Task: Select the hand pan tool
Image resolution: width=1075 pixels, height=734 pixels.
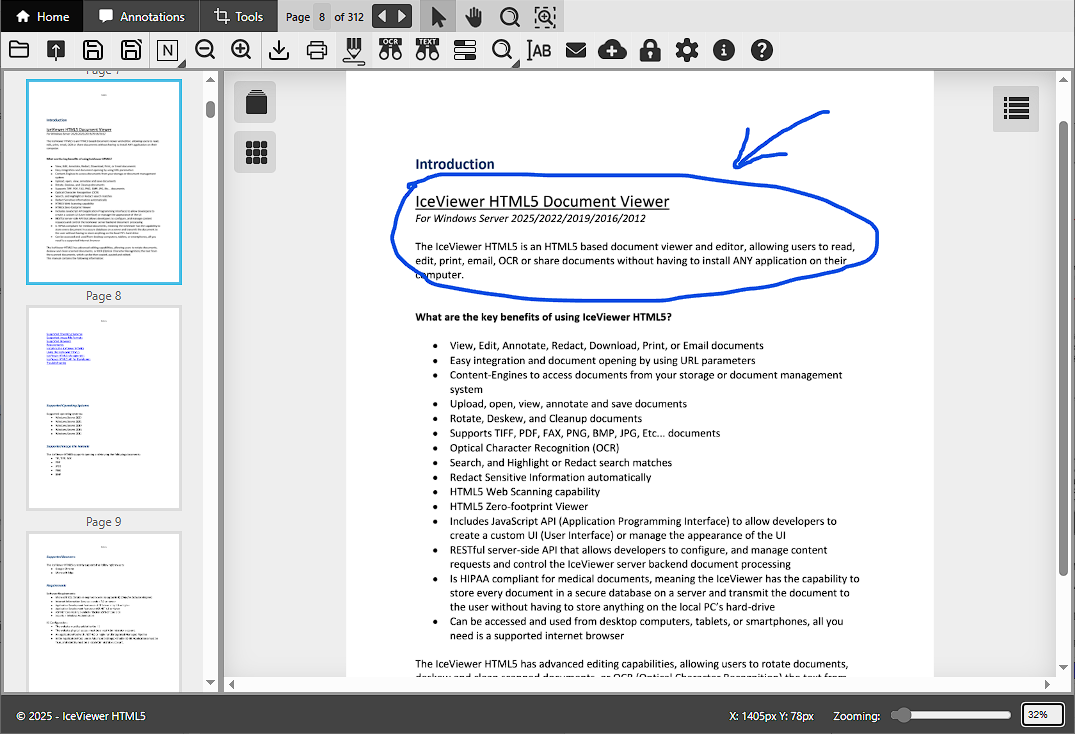Action: coord(473,16)
